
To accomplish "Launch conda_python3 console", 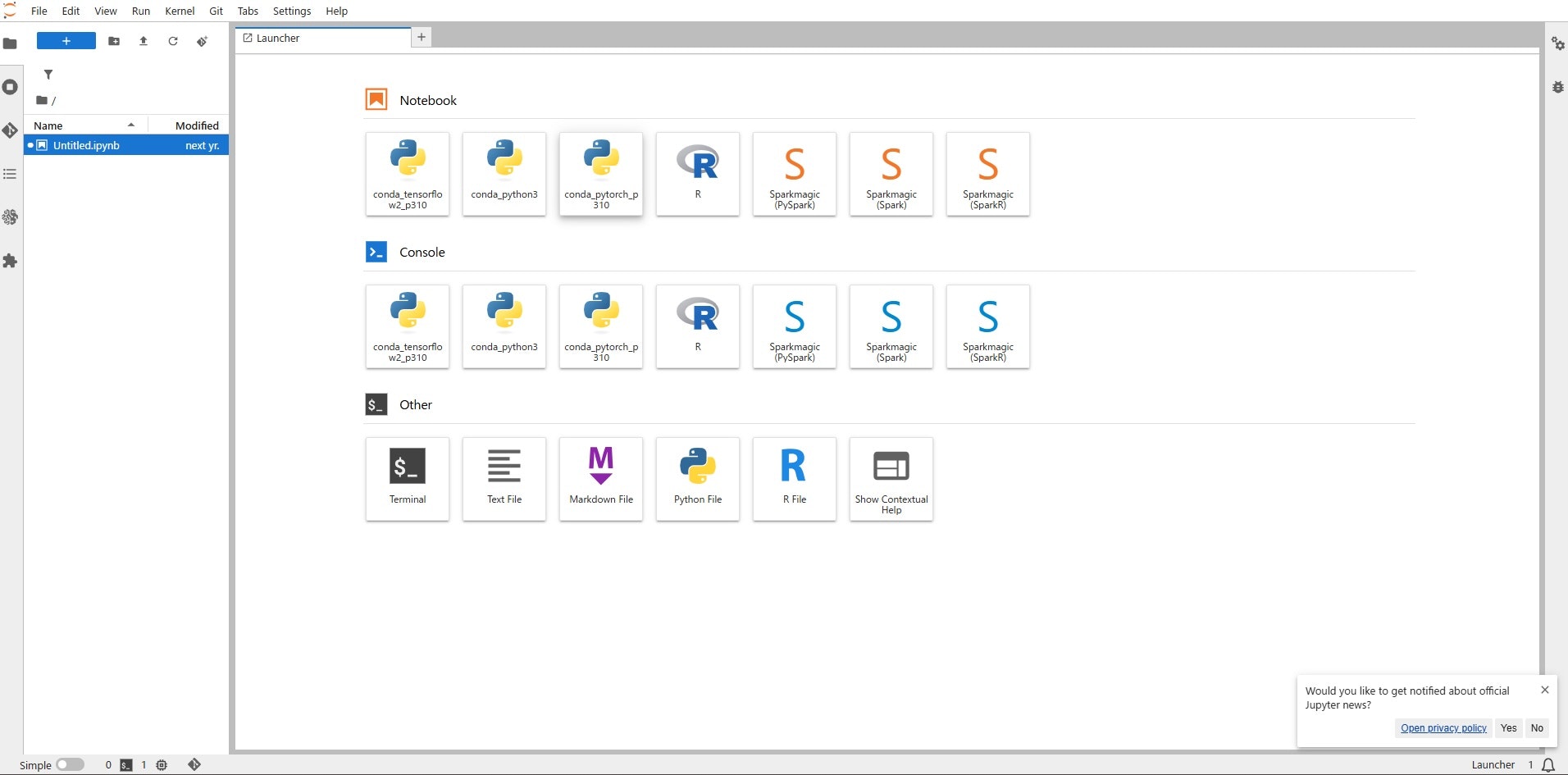I will [504, 326].
